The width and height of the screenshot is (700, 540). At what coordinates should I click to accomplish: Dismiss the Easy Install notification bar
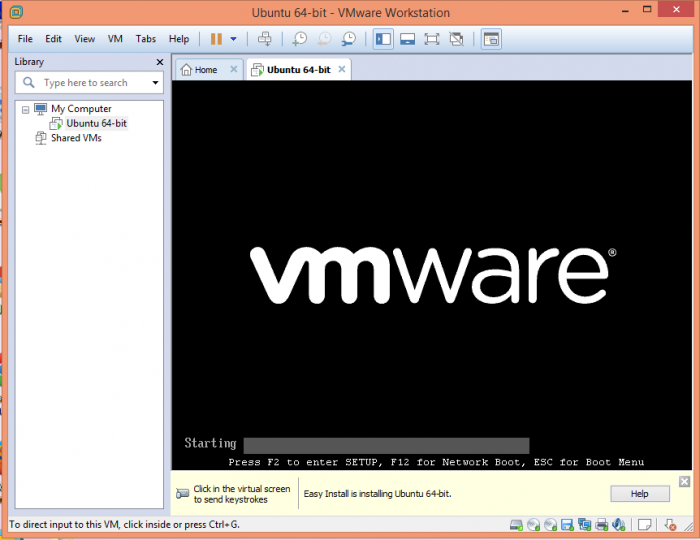[684, 481]
